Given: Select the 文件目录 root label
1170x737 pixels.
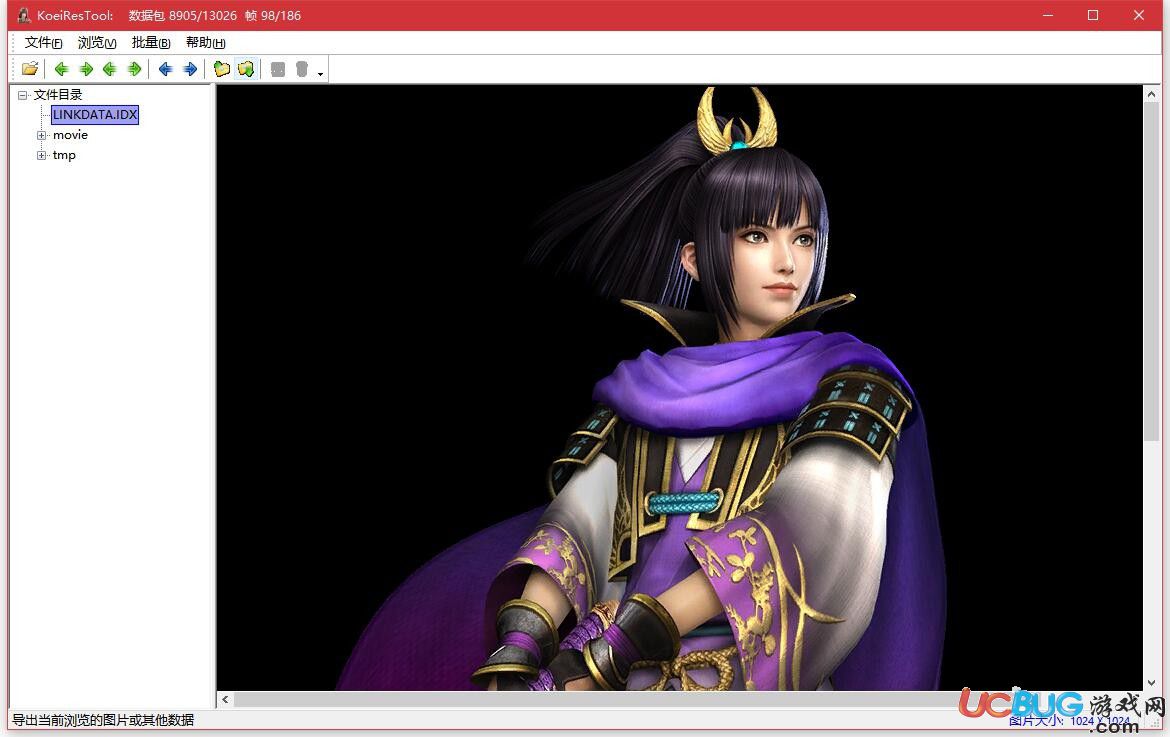Looking at the screenshot, I should click(57, 95).
